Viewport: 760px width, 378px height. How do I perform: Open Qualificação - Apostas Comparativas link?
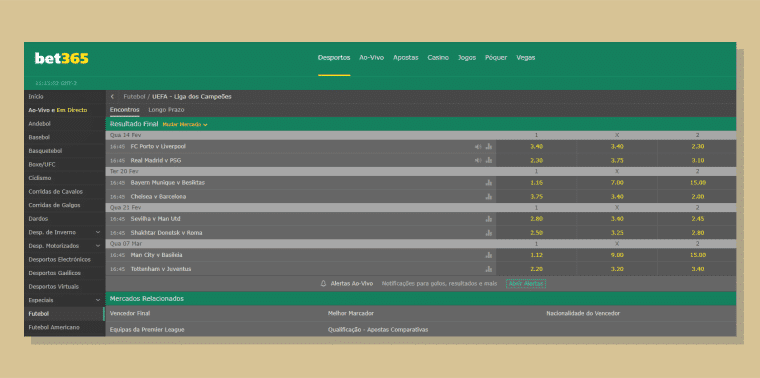tap(378, 330)
